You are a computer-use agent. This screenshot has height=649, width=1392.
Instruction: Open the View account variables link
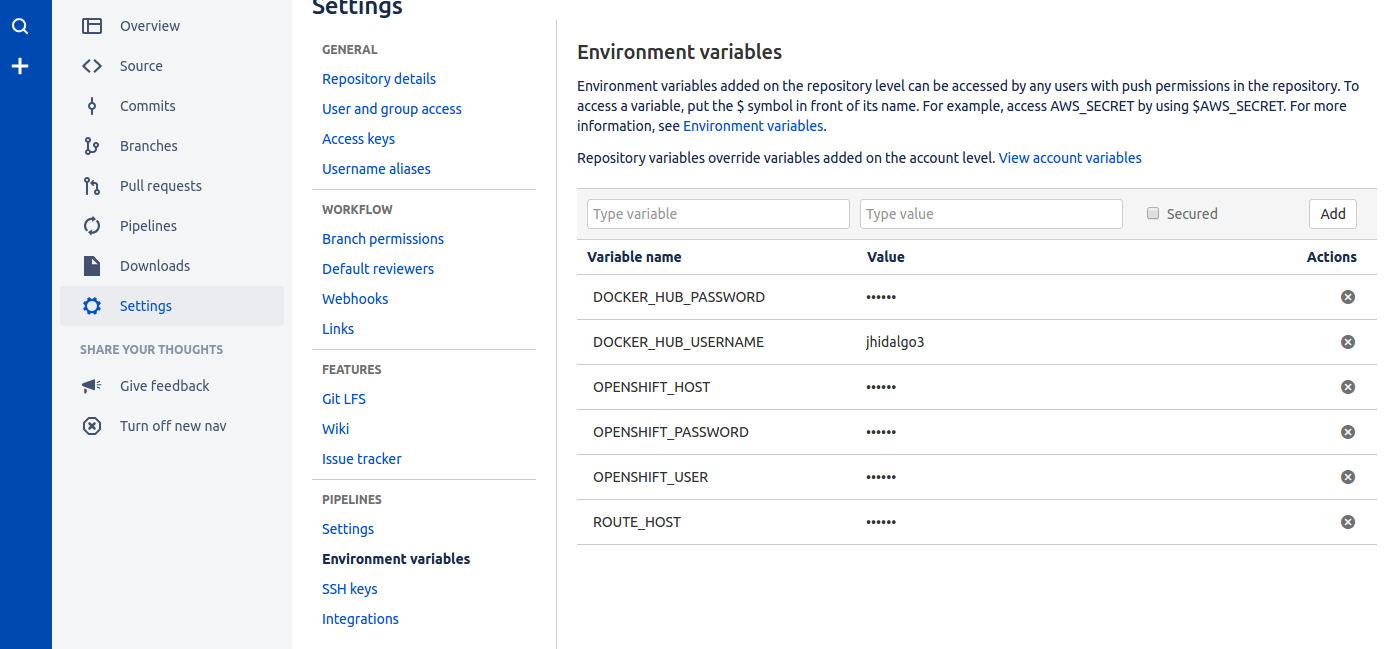click(x=1070, y=158)
